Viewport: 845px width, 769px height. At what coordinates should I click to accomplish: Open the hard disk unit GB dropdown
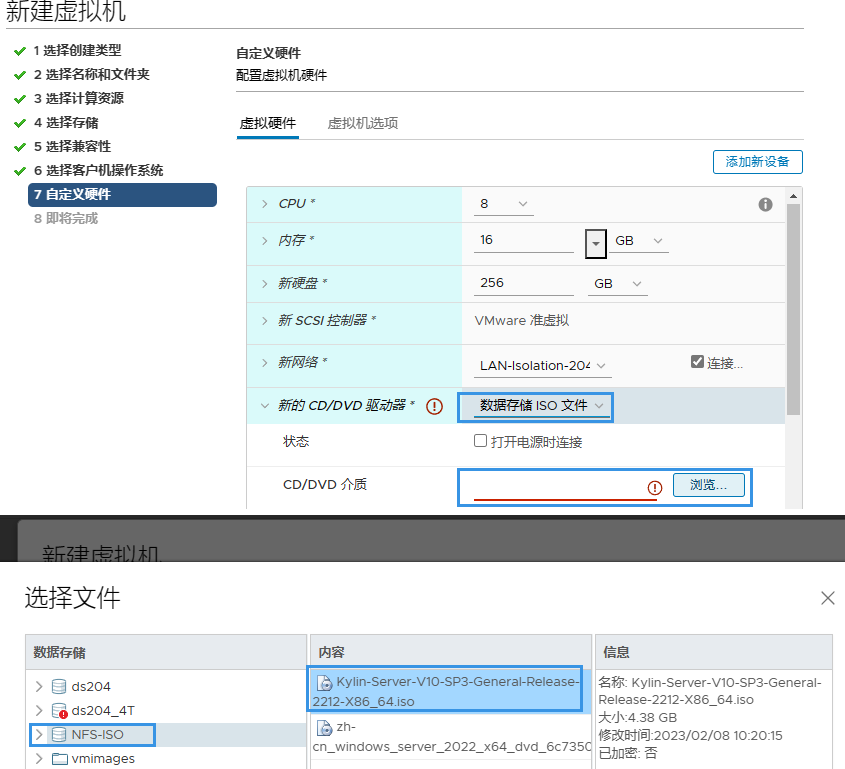point(618,284)
